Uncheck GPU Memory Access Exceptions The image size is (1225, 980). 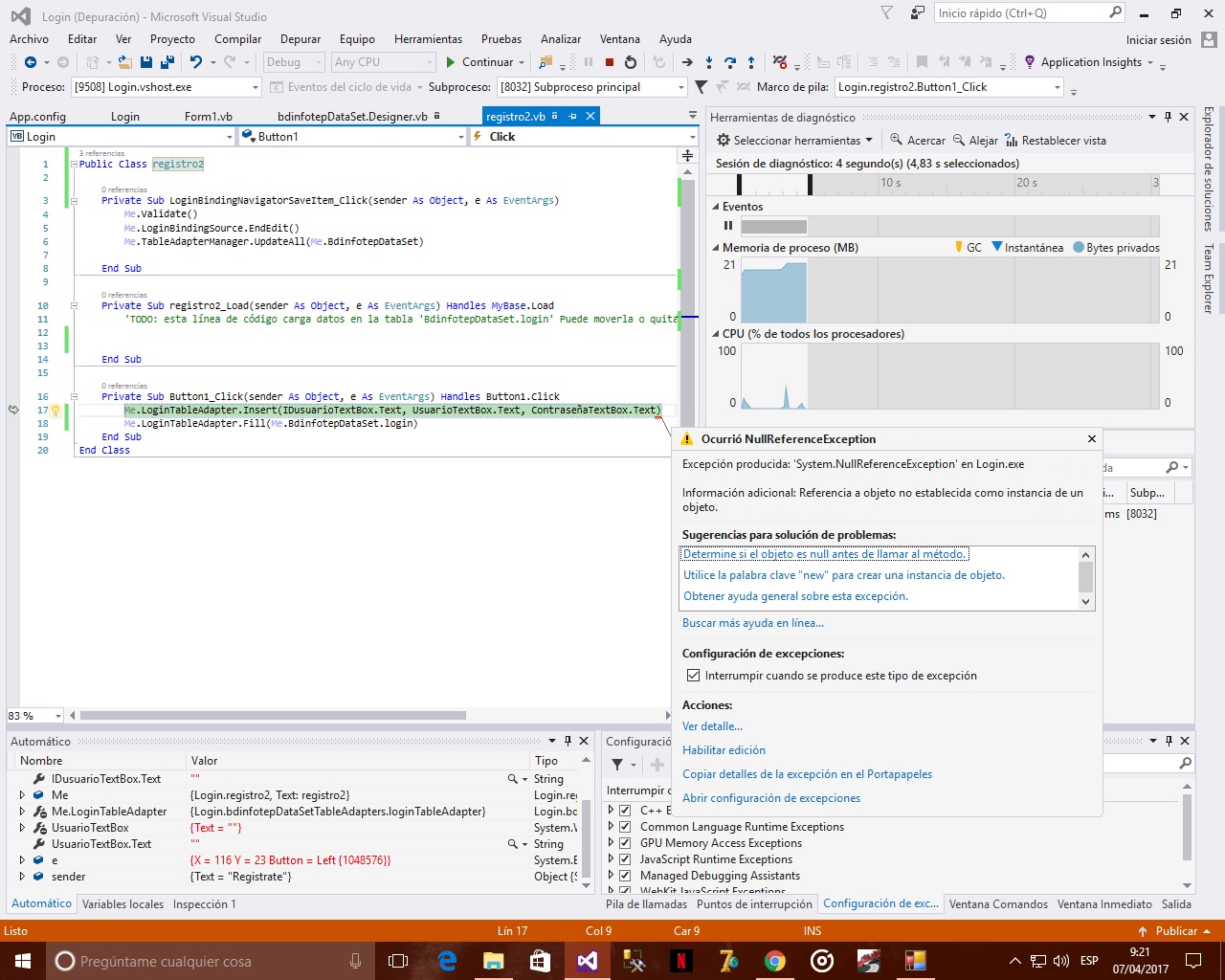(x=625, y=843)
